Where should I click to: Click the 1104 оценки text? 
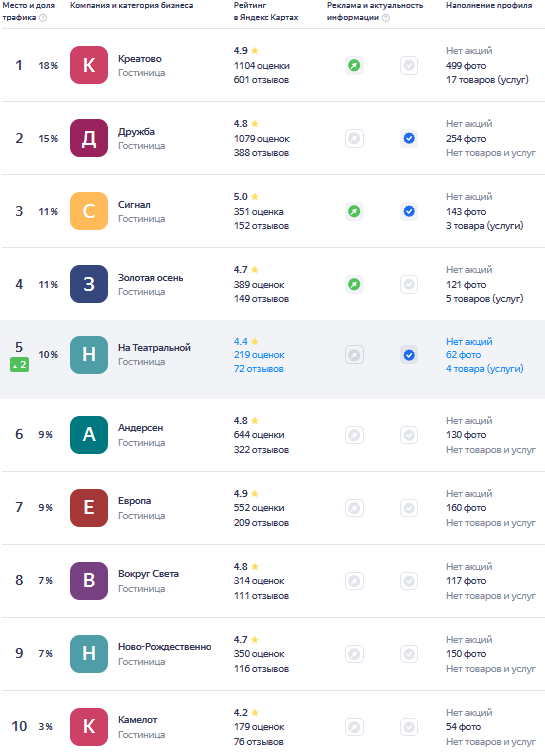tap(261, 66)
